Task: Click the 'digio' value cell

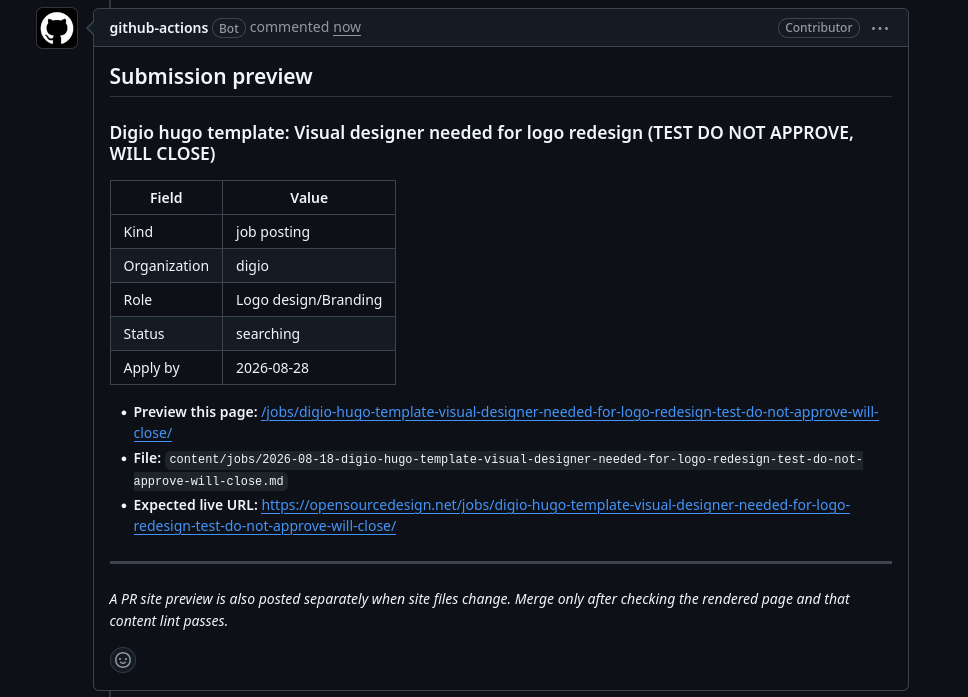Action: 309,265
